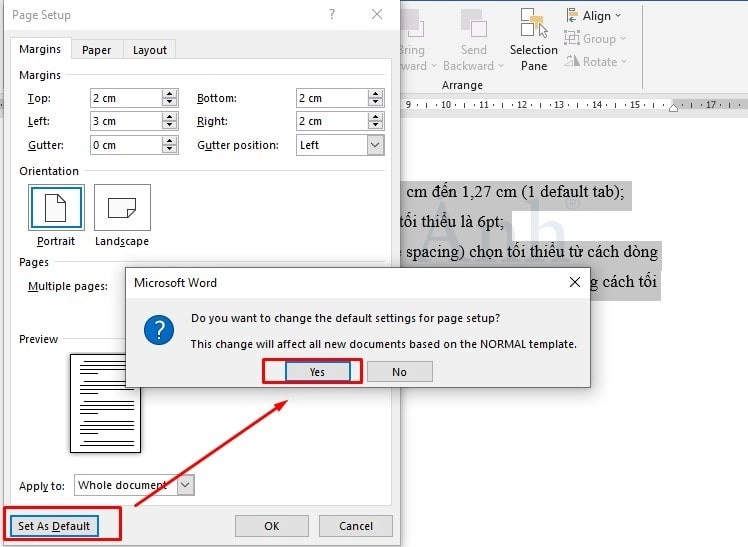Open the Group dropdown in ribbon
748x547 pixels.
pyautogui.click(x=594, y=39)
